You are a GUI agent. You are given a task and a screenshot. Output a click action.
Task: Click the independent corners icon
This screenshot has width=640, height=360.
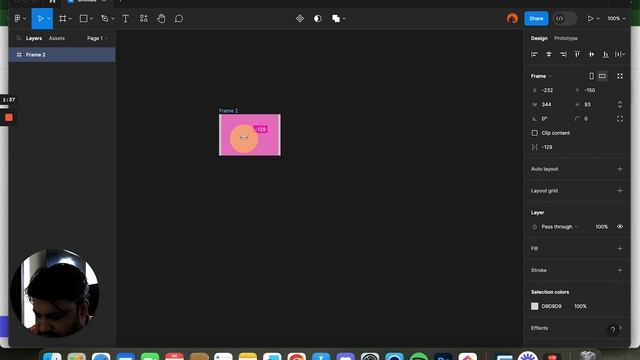pos(620,119)
